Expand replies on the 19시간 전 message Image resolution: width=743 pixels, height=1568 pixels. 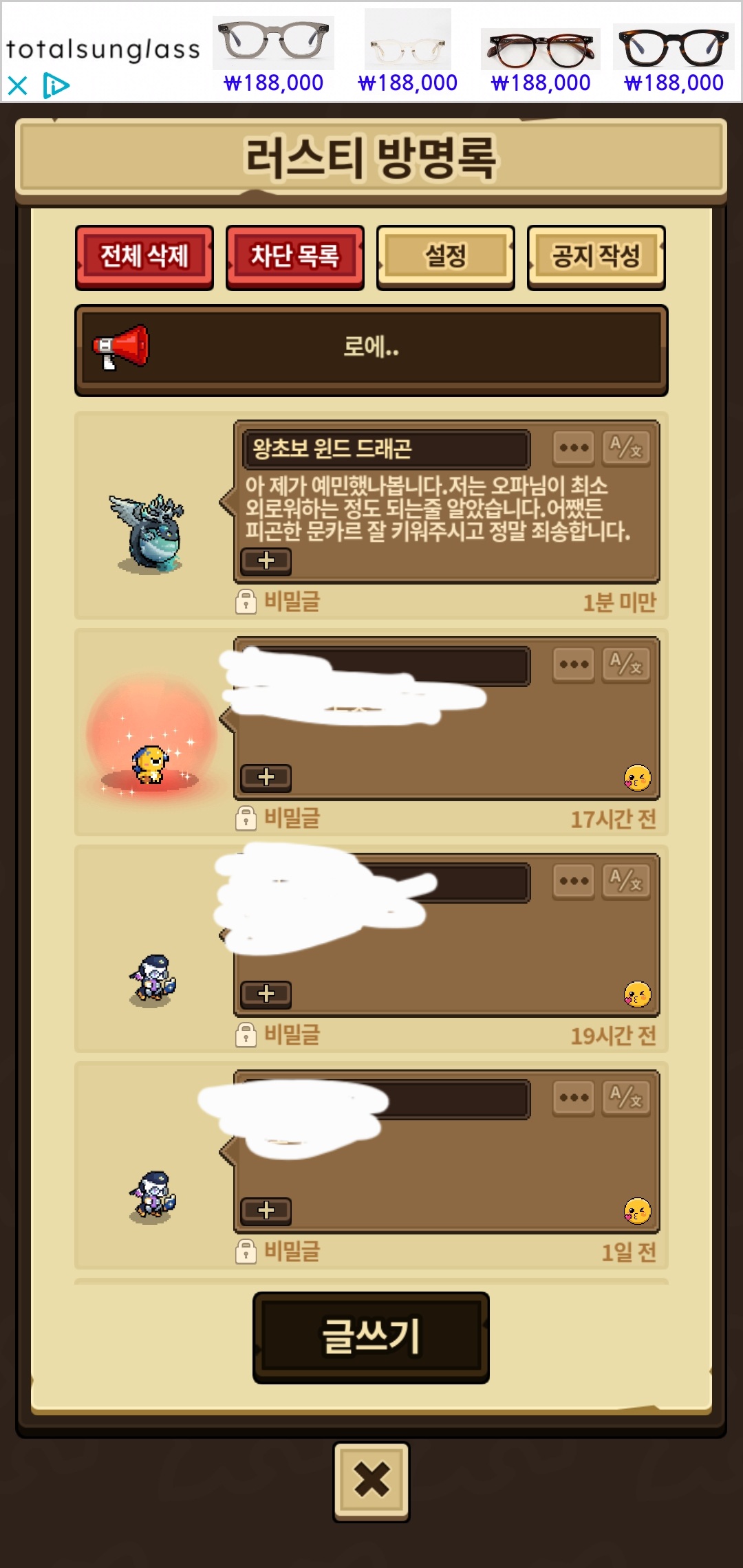pyautogui.click(x=266, y=994)
